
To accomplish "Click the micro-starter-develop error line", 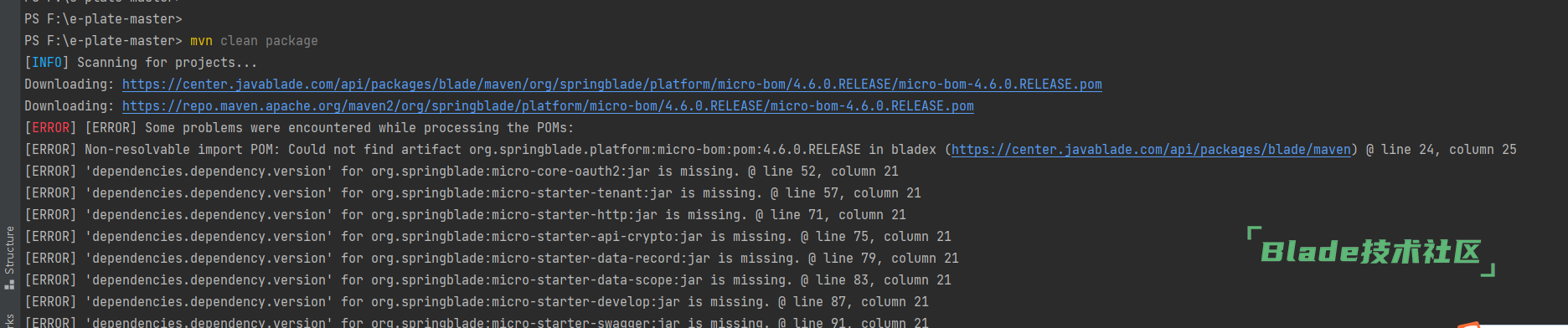I will 477,302.
